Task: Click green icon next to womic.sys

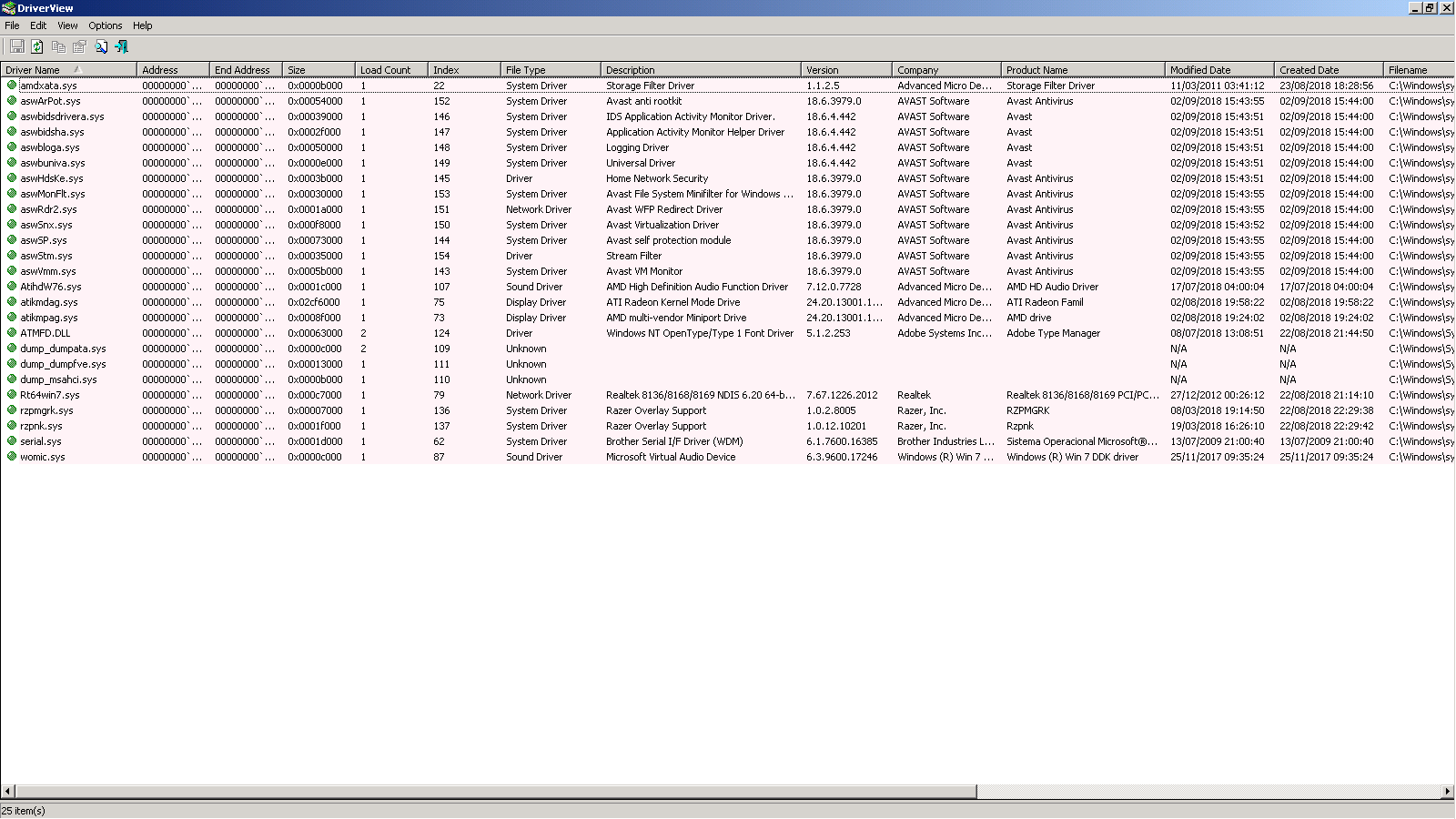Action: [x=12, y=457]
